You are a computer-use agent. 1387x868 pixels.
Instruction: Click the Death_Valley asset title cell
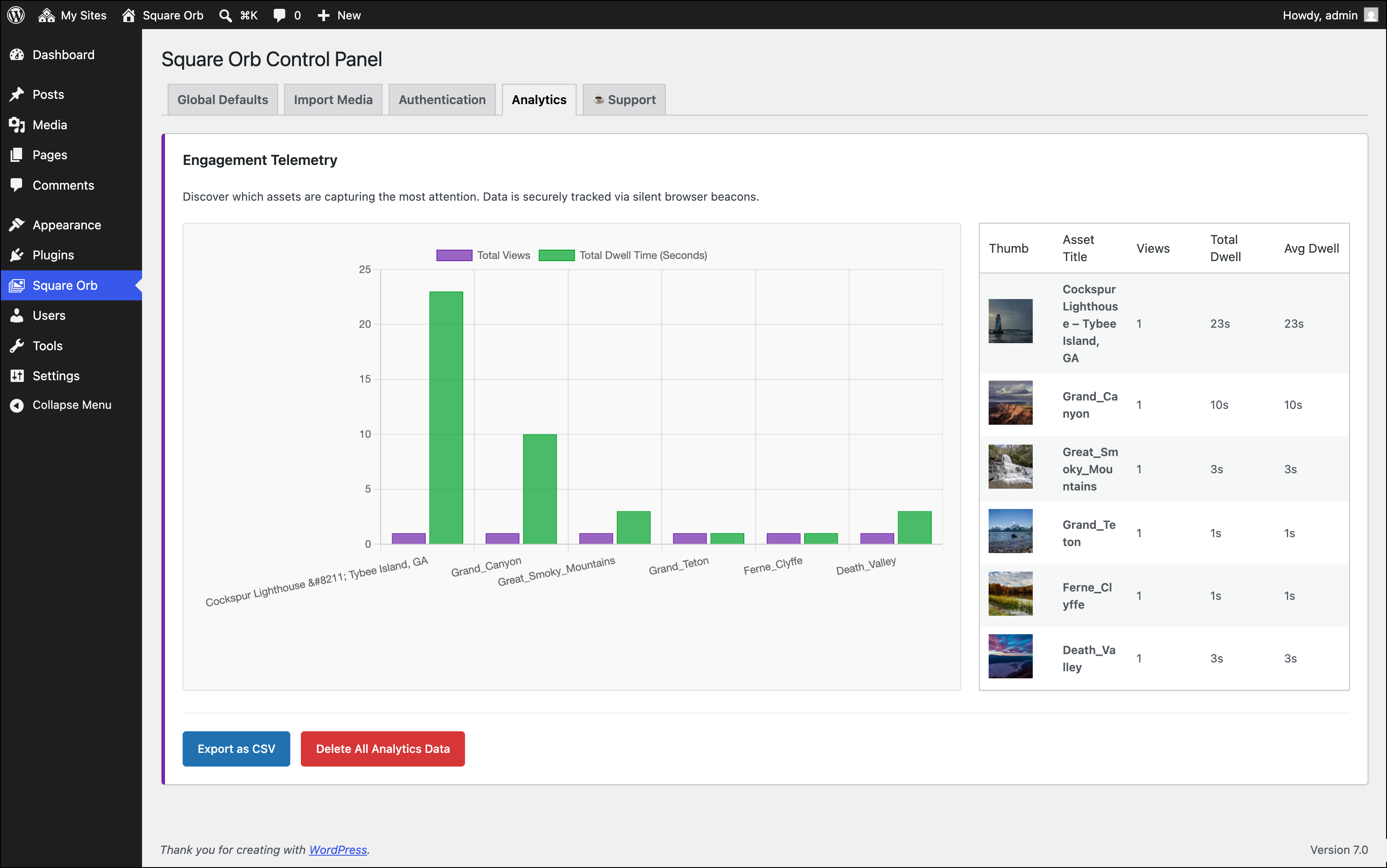1088,658
